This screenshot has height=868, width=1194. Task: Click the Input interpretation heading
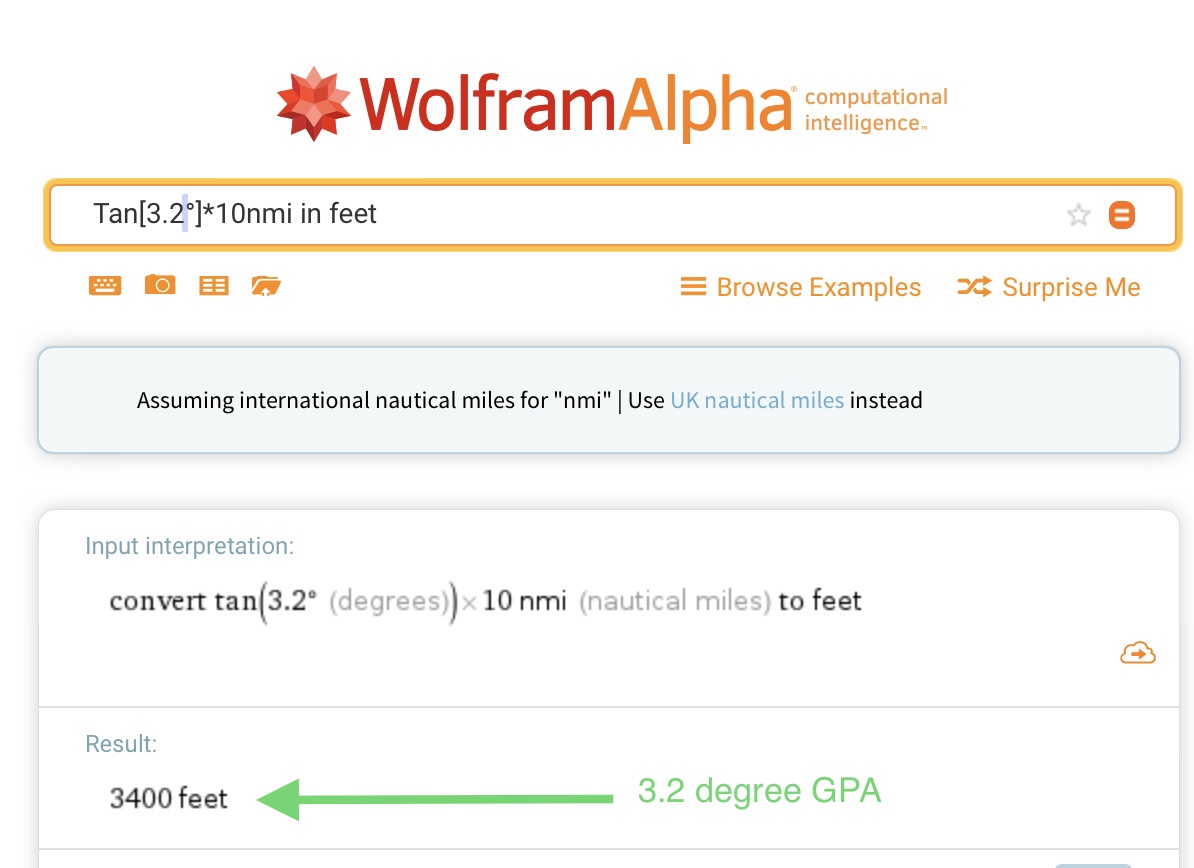point(190,546)
